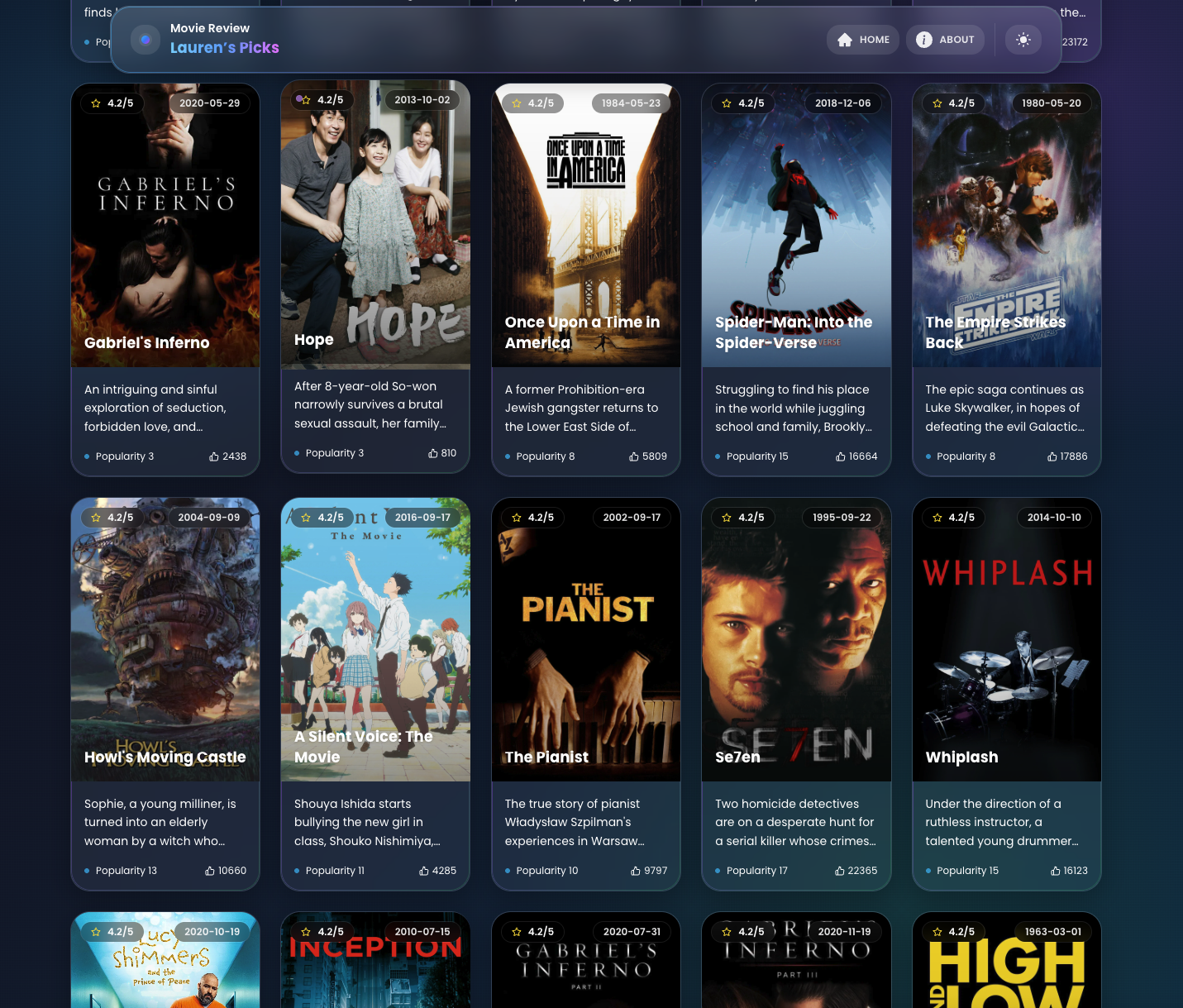
Task: Click the thumbs-up icon on The Pianist card
Action: [636, 871]
